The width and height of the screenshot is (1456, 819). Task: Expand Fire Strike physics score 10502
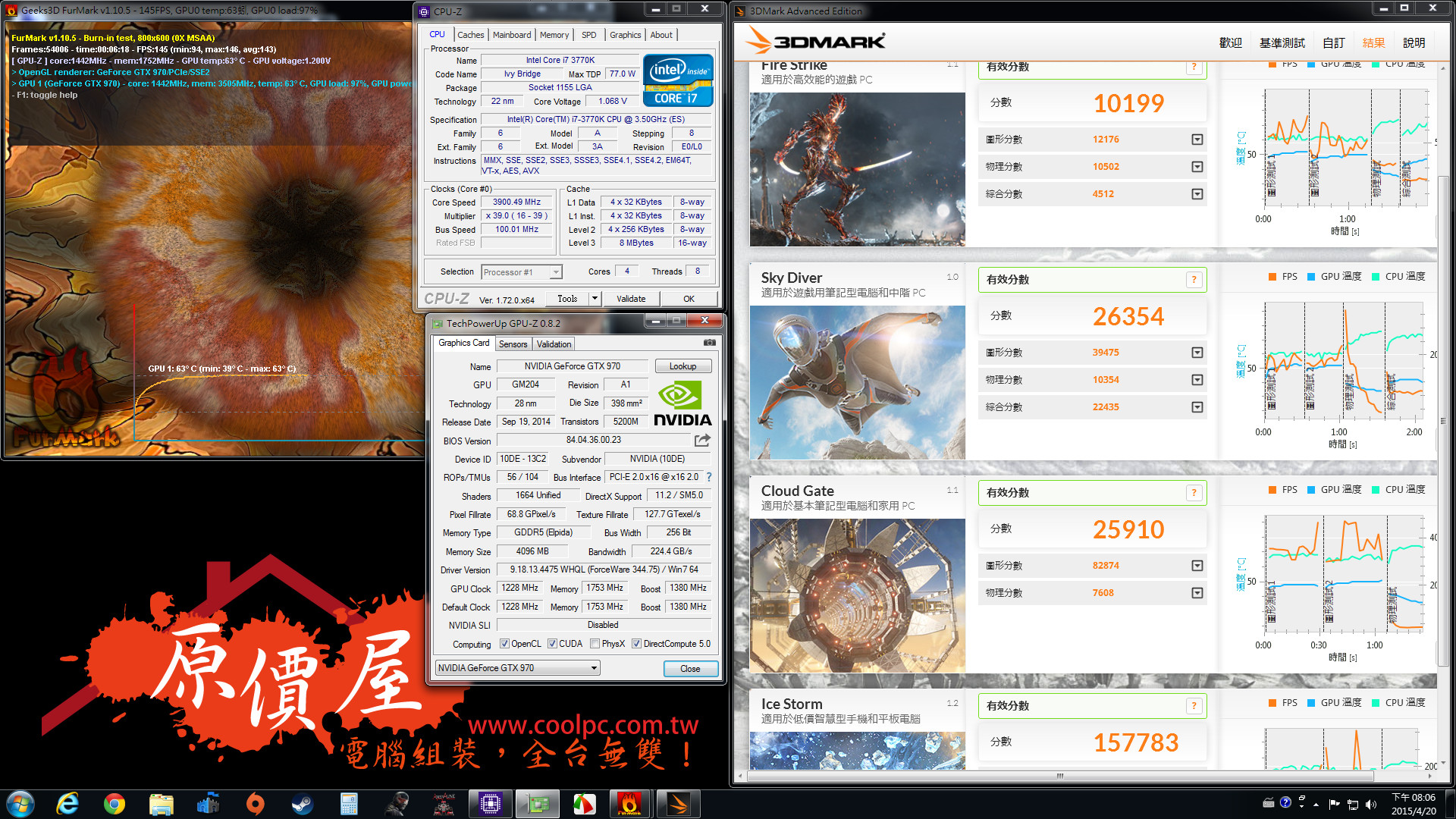[x=1197, y=167]
